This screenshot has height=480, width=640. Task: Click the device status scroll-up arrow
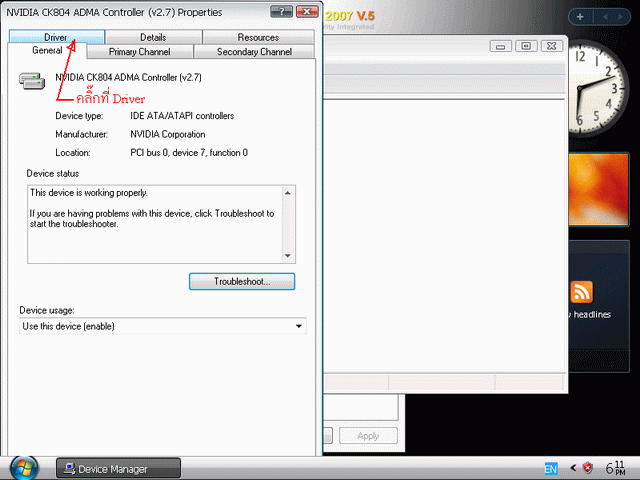pos(288,193)
